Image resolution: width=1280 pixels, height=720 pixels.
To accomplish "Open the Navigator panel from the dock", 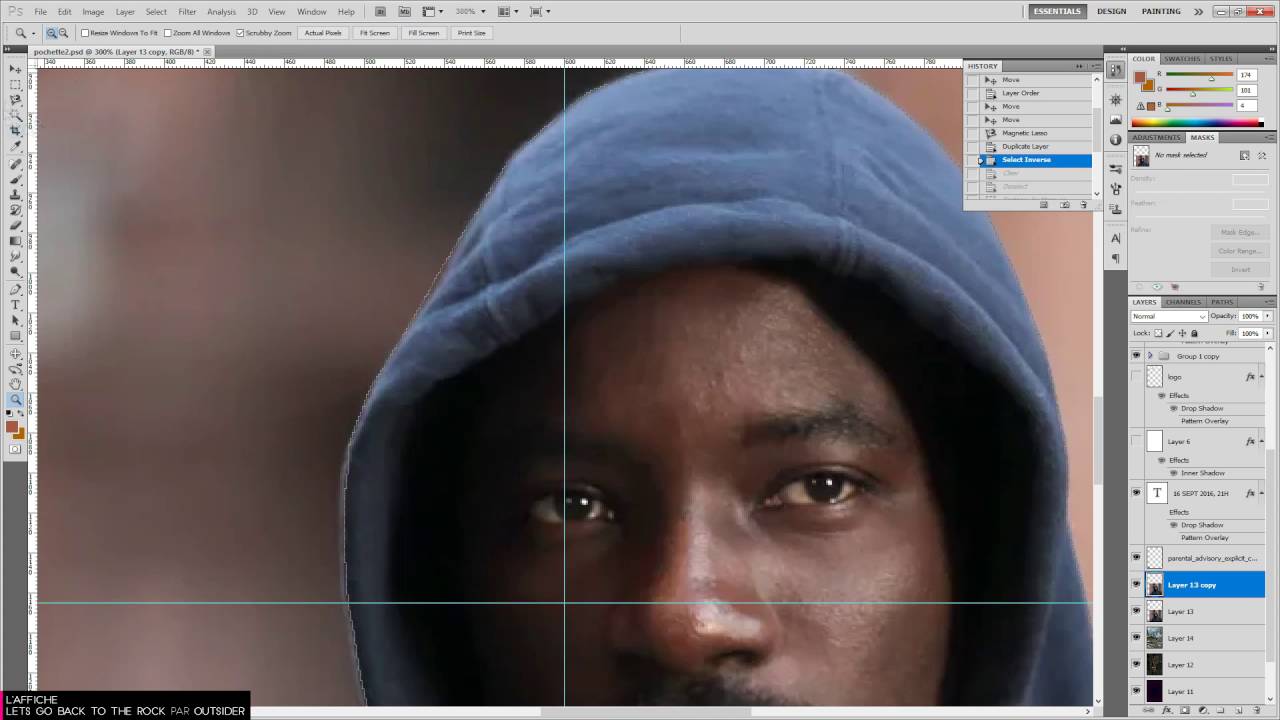I will pyautogui.click(x=1116, y=99).
